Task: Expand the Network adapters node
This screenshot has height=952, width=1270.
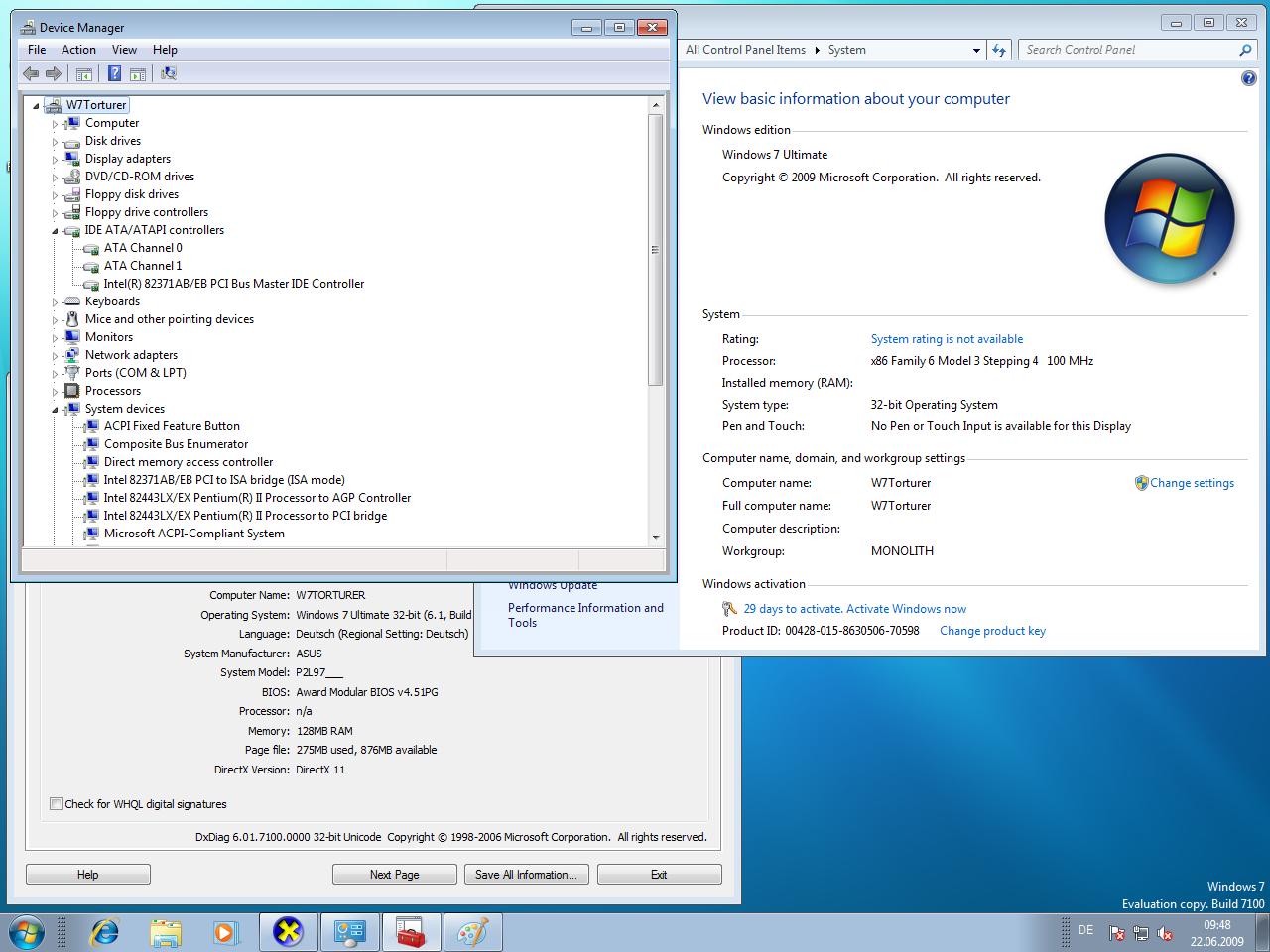Action: (56, 355)
